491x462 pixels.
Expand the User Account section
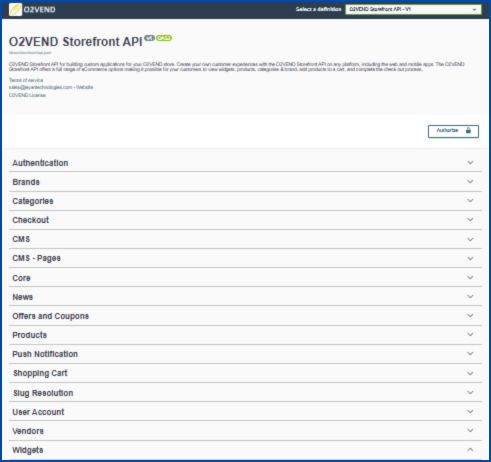(245, 412)
